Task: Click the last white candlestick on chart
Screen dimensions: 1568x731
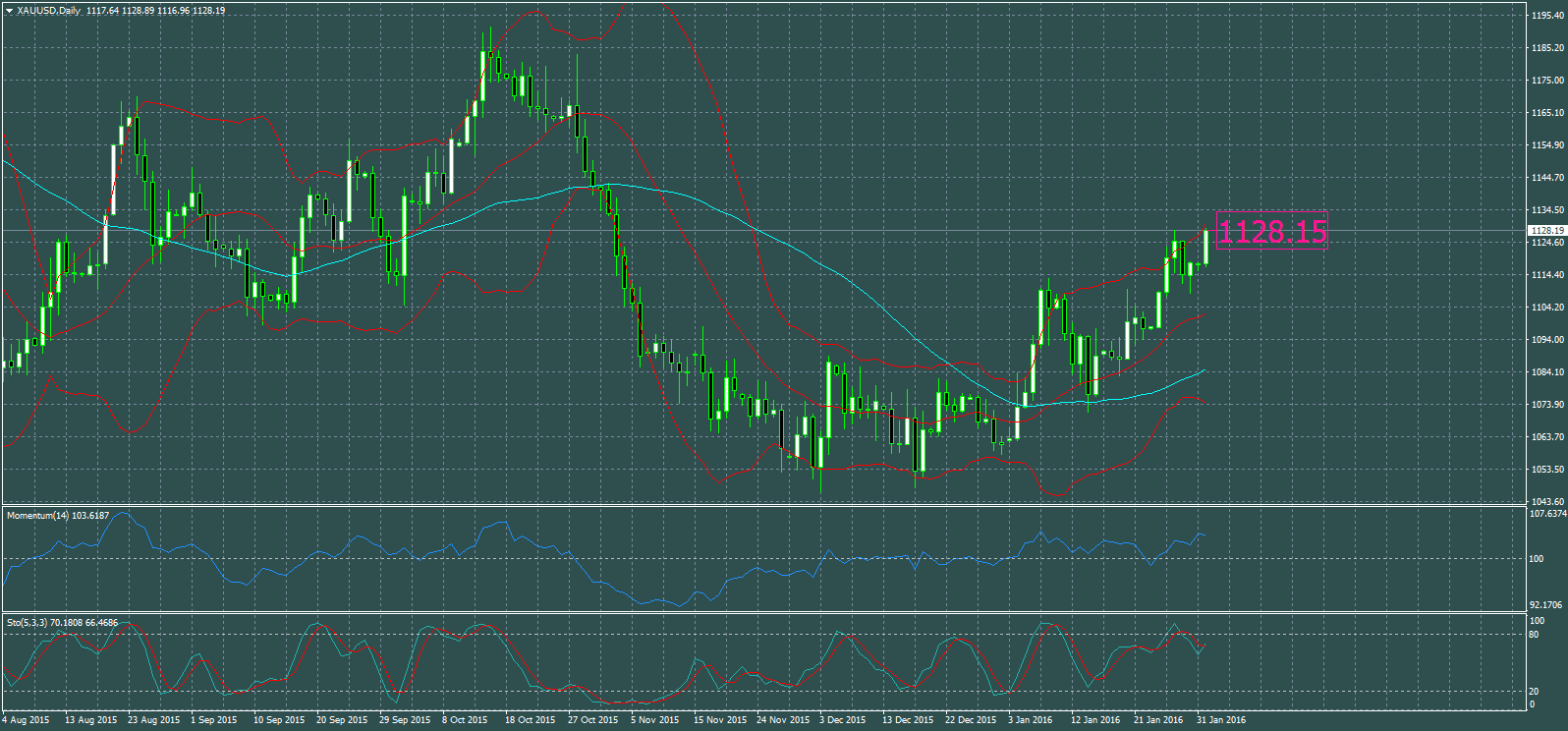Action: click(x=1206, y=247)
